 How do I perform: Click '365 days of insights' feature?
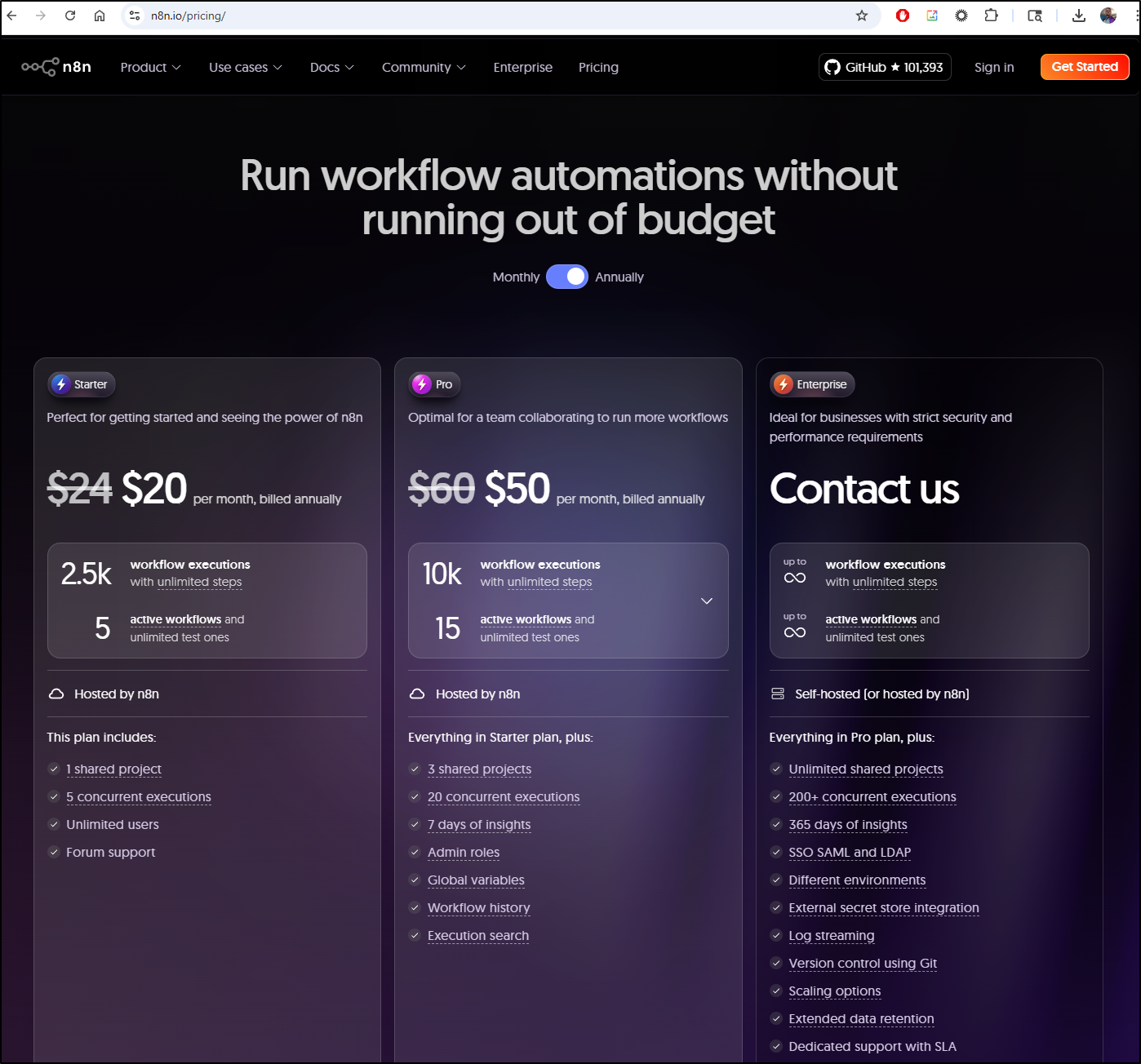click(x=848, y=825)
